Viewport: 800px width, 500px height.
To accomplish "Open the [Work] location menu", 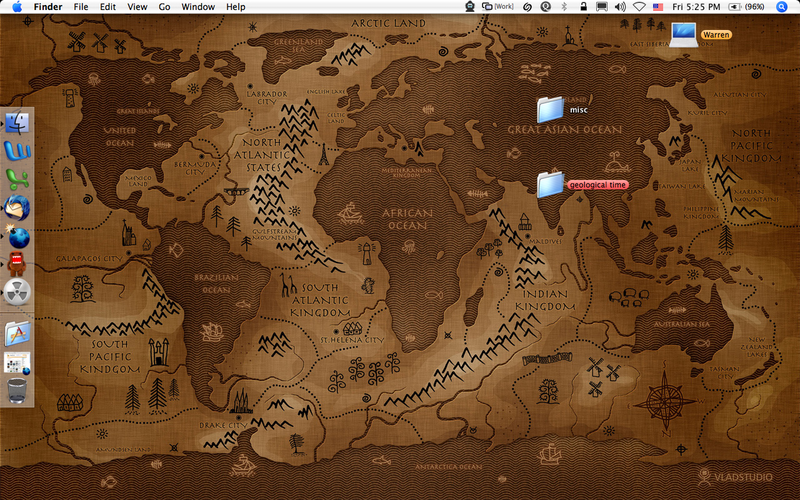I will [497, 7].
